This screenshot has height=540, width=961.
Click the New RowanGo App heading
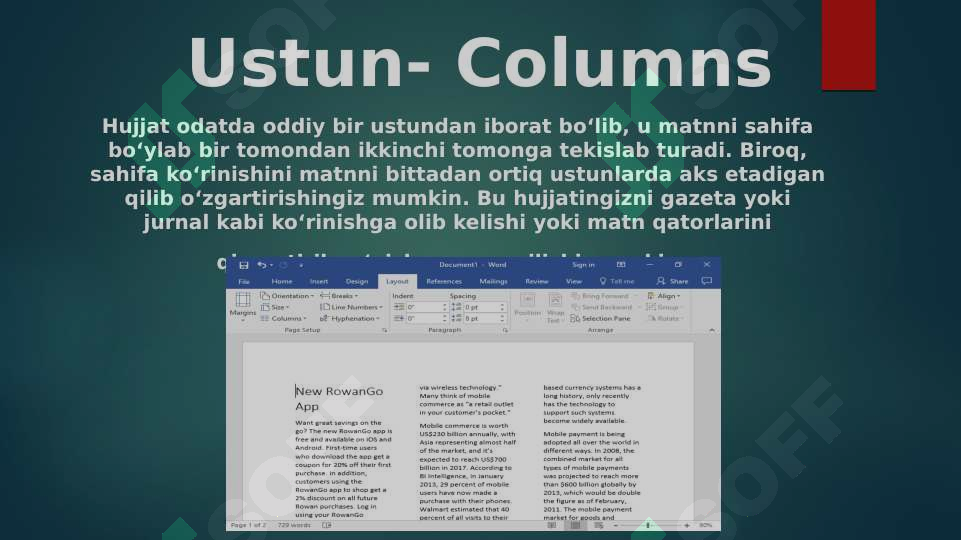click(x=339, y=398)
